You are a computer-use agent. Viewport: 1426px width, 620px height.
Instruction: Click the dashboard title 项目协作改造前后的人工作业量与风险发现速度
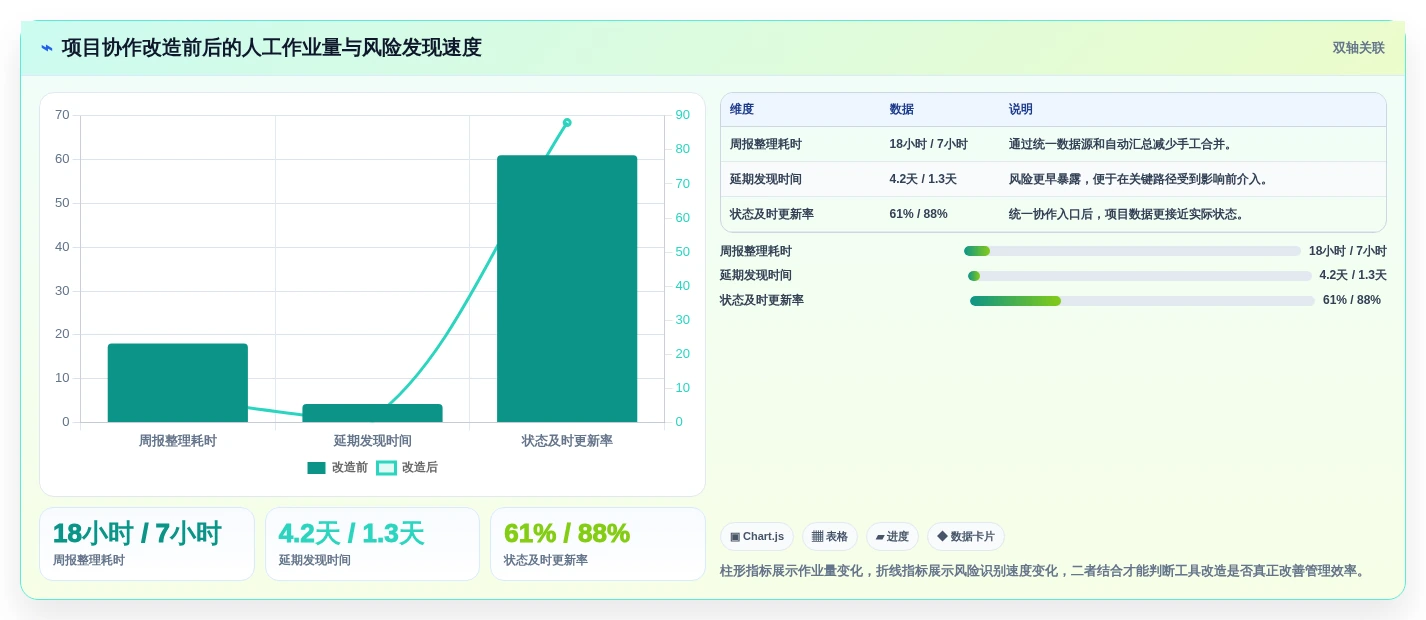tap(271, 48)
